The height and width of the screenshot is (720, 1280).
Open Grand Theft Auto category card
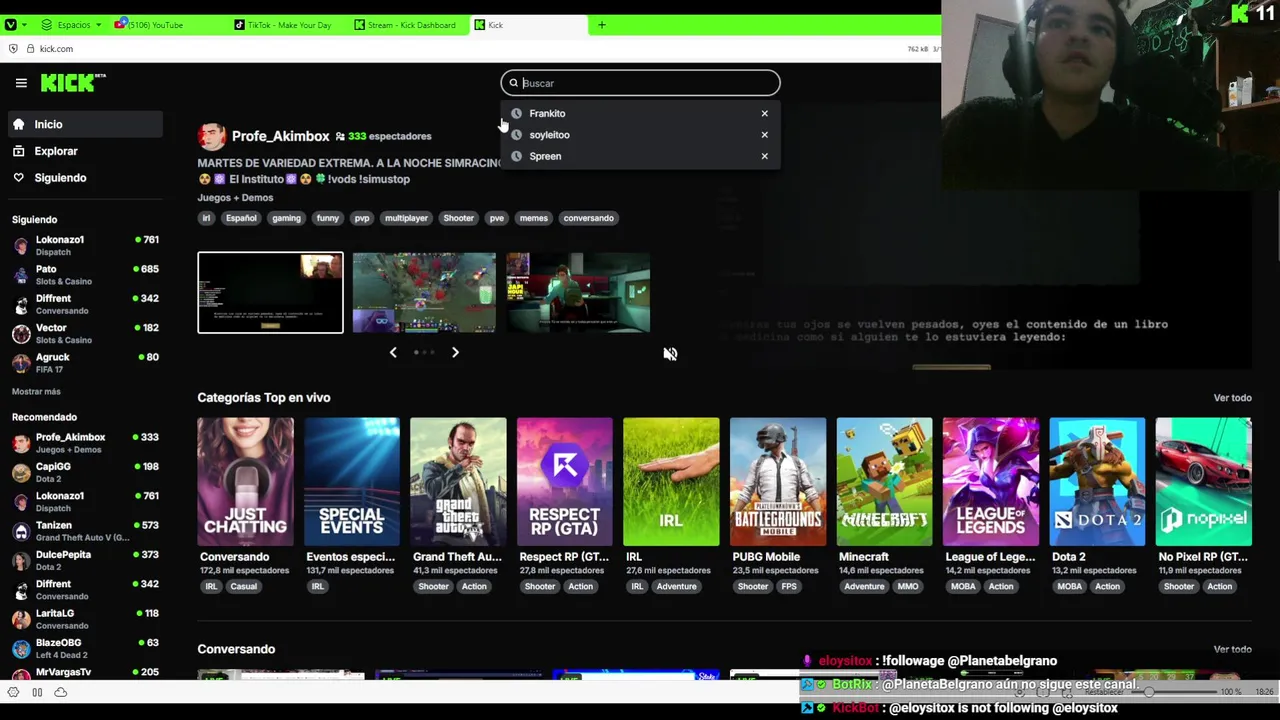[x=458, y=482]
